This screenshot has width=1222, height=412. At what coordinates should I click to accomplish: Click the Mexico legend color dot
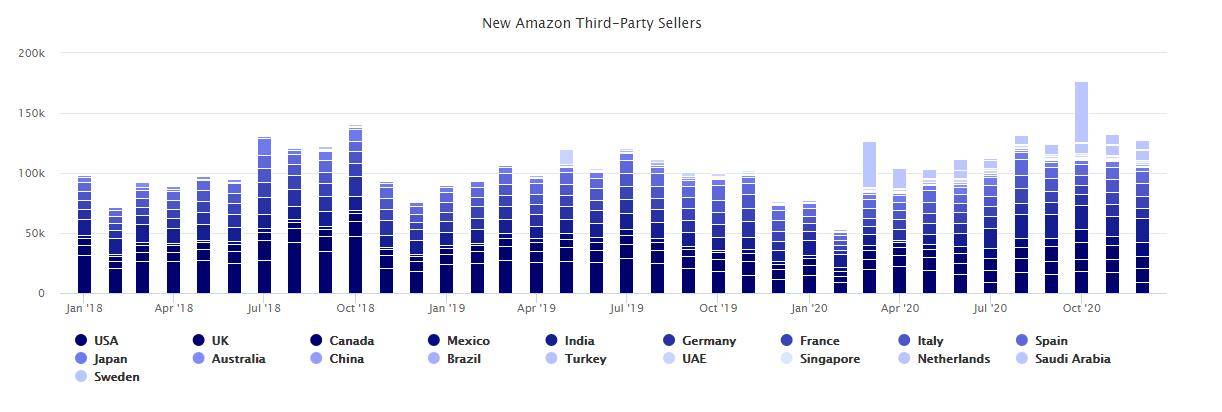coord(434,341)
